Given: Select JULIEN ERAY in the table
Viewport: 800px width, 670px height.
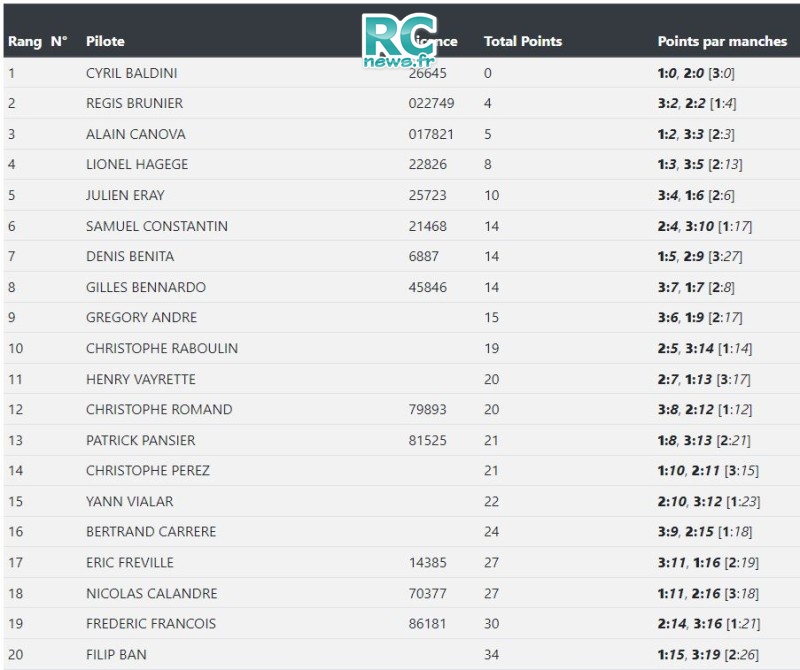Looking at the screenshot, I should (125, 195).
